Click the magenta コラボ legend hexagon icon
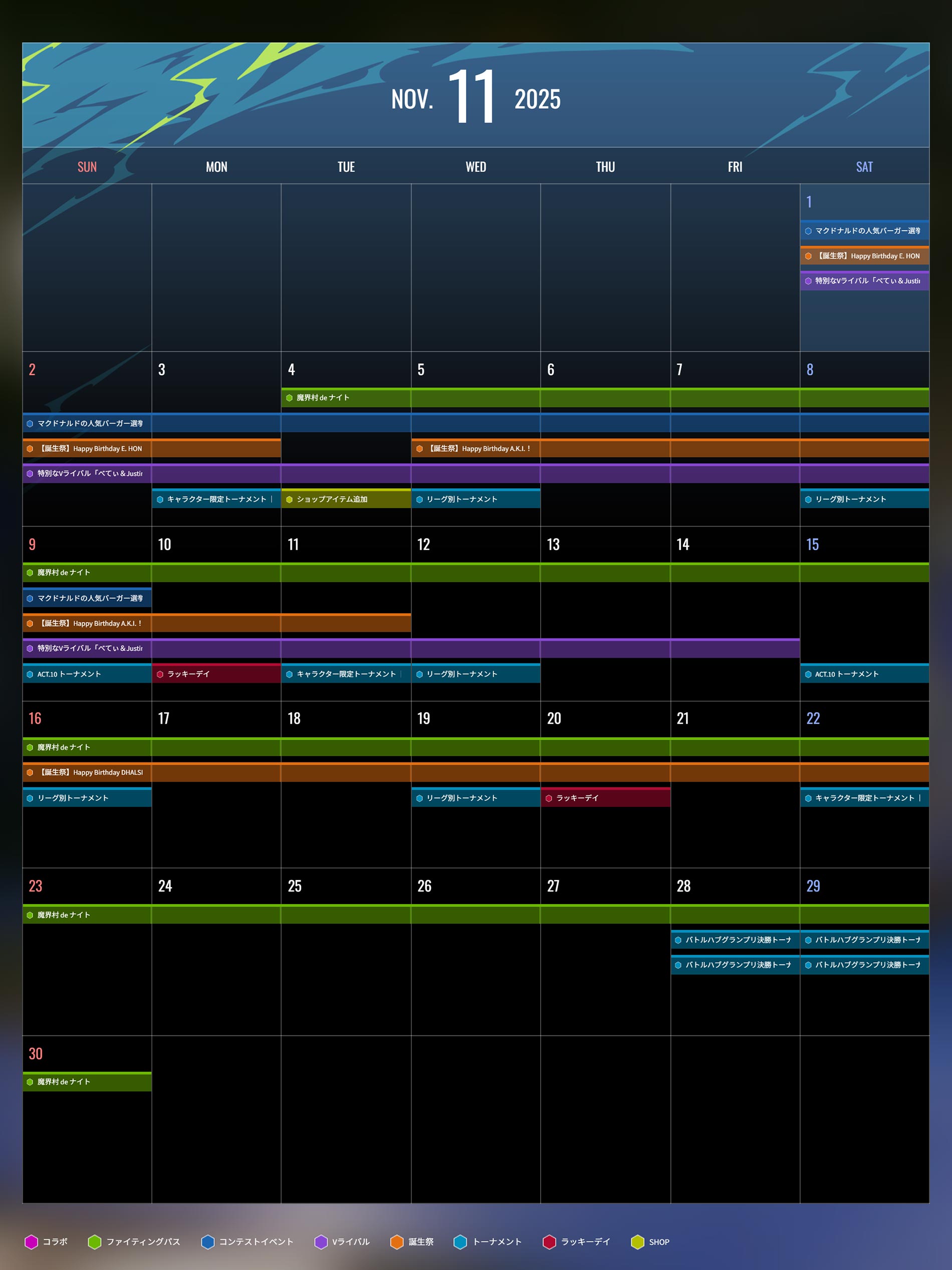 [x=31, y=1241]
